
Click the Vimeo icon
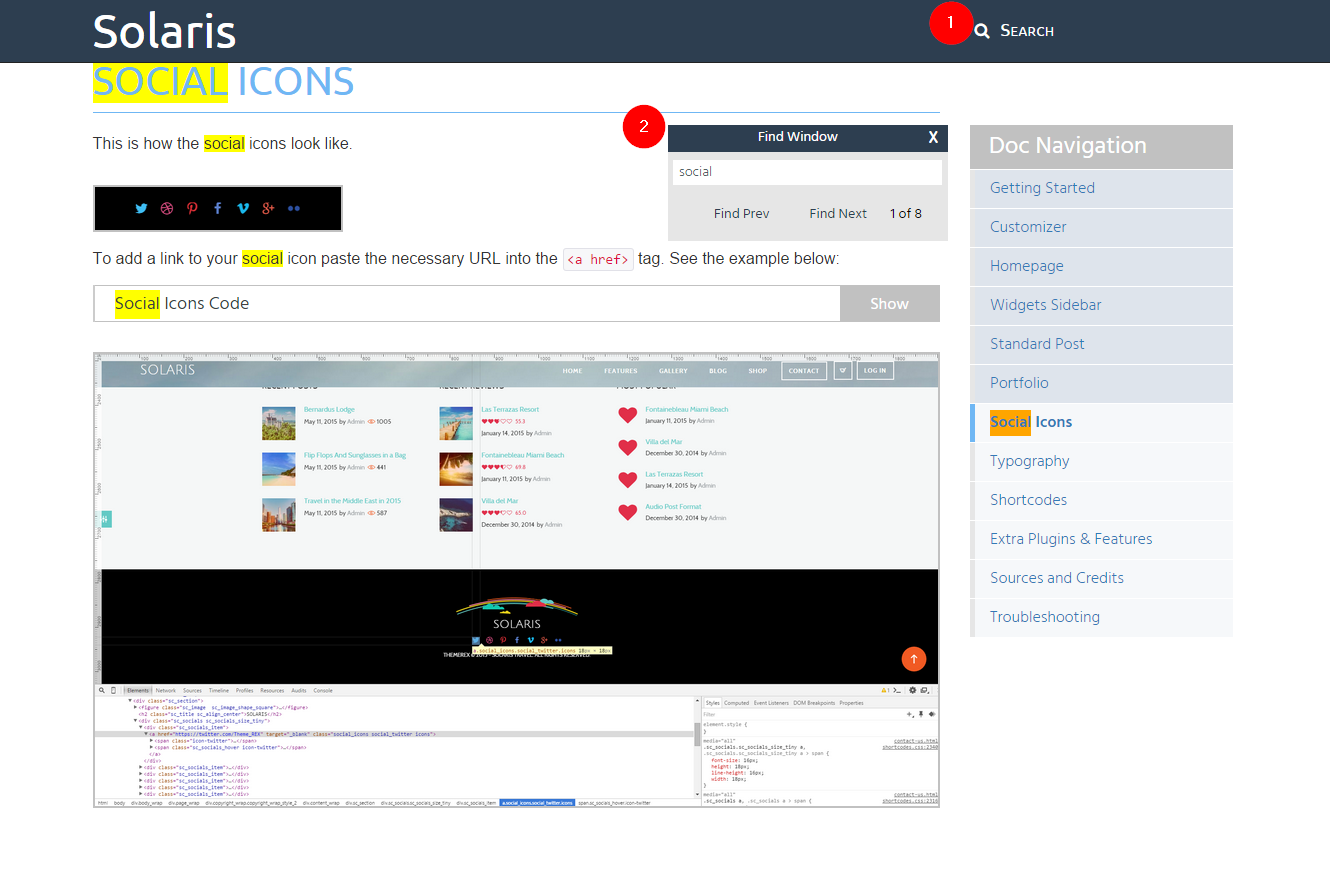point(243,208)
